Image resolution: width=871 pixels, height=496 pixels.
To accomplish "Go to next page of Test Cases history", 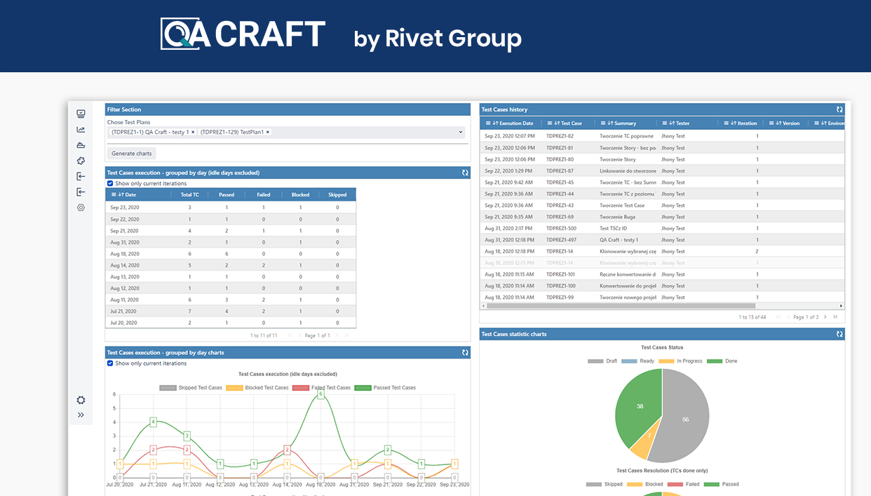I will point(825,317).
